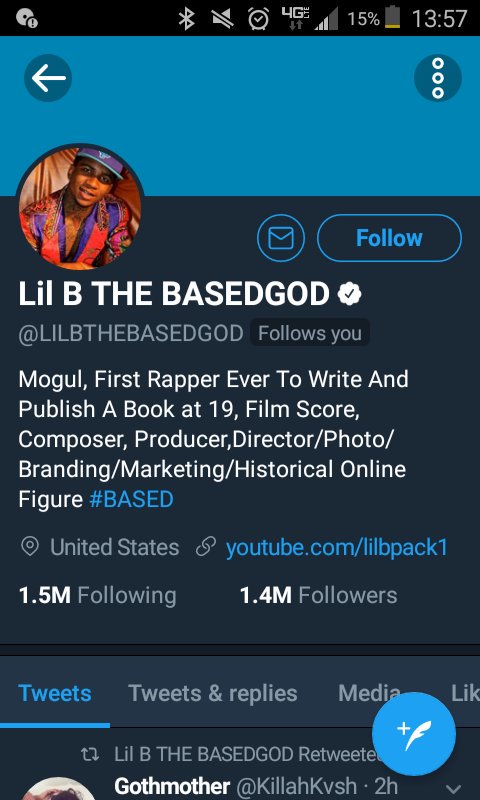The image size is (480, 800).
Task: Tap the retweet icon above Gothmother tweet
Action: [90, 755]
